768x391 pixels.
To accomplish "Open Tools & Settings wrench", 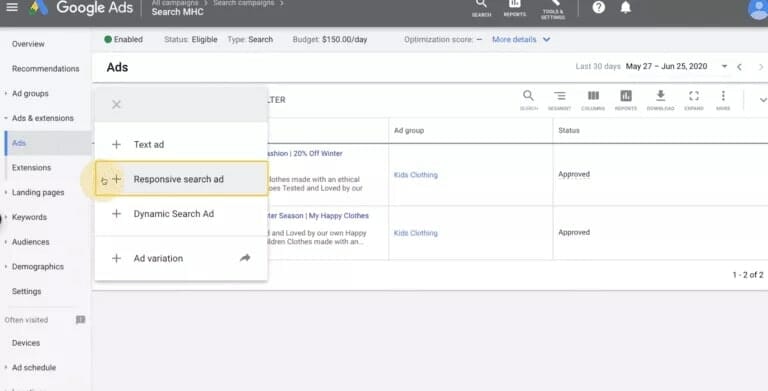I will [x=553, y=9].
